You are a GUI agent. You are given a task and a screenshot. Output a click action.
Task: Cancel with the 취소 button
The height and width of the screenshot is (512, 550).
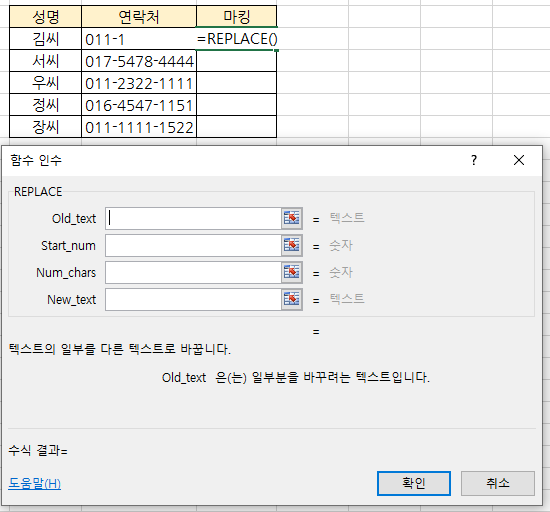(498, 483)
